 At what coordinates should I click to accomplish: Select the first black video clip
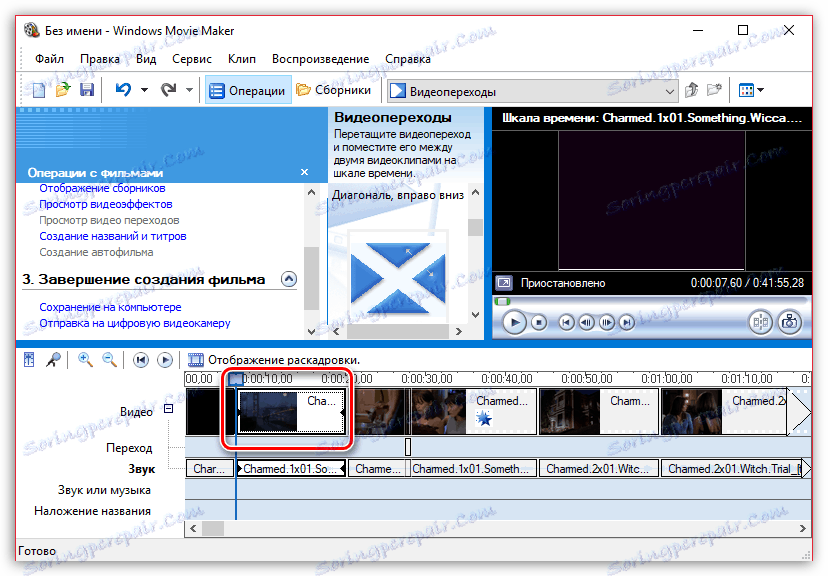click(x=210, y=412)
